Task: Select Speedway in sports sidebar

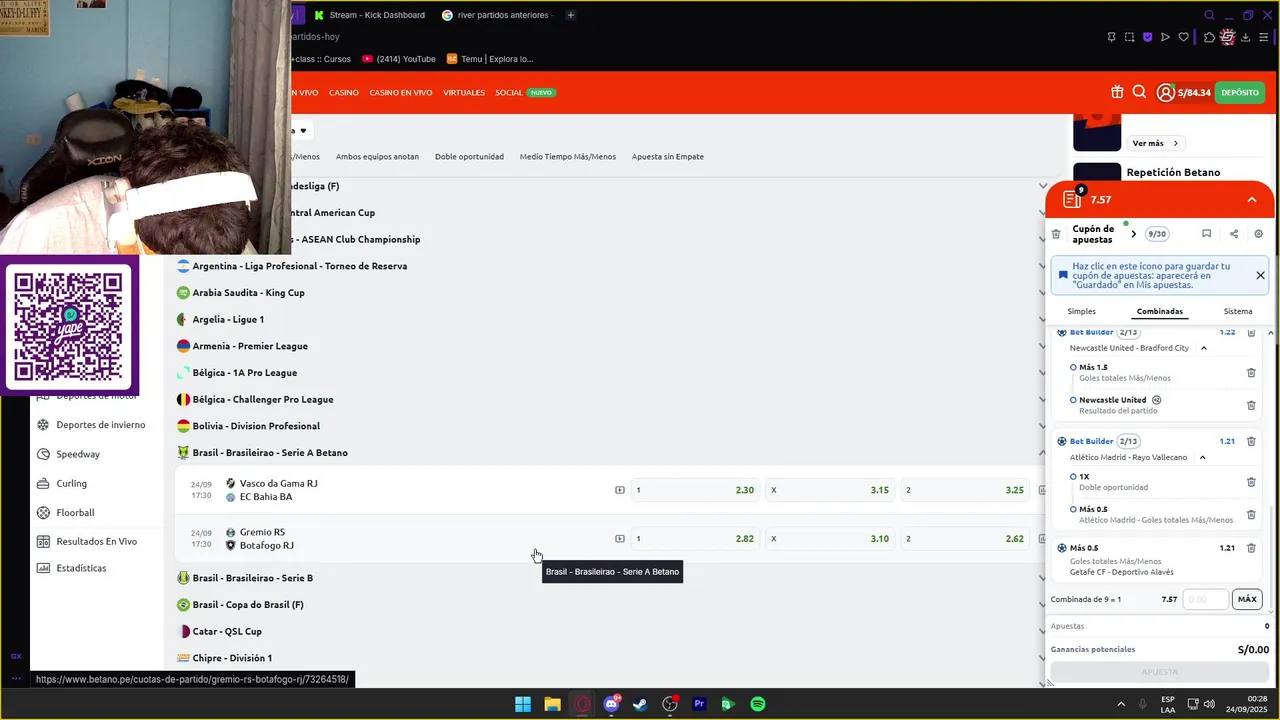Action: click(78, 454)
